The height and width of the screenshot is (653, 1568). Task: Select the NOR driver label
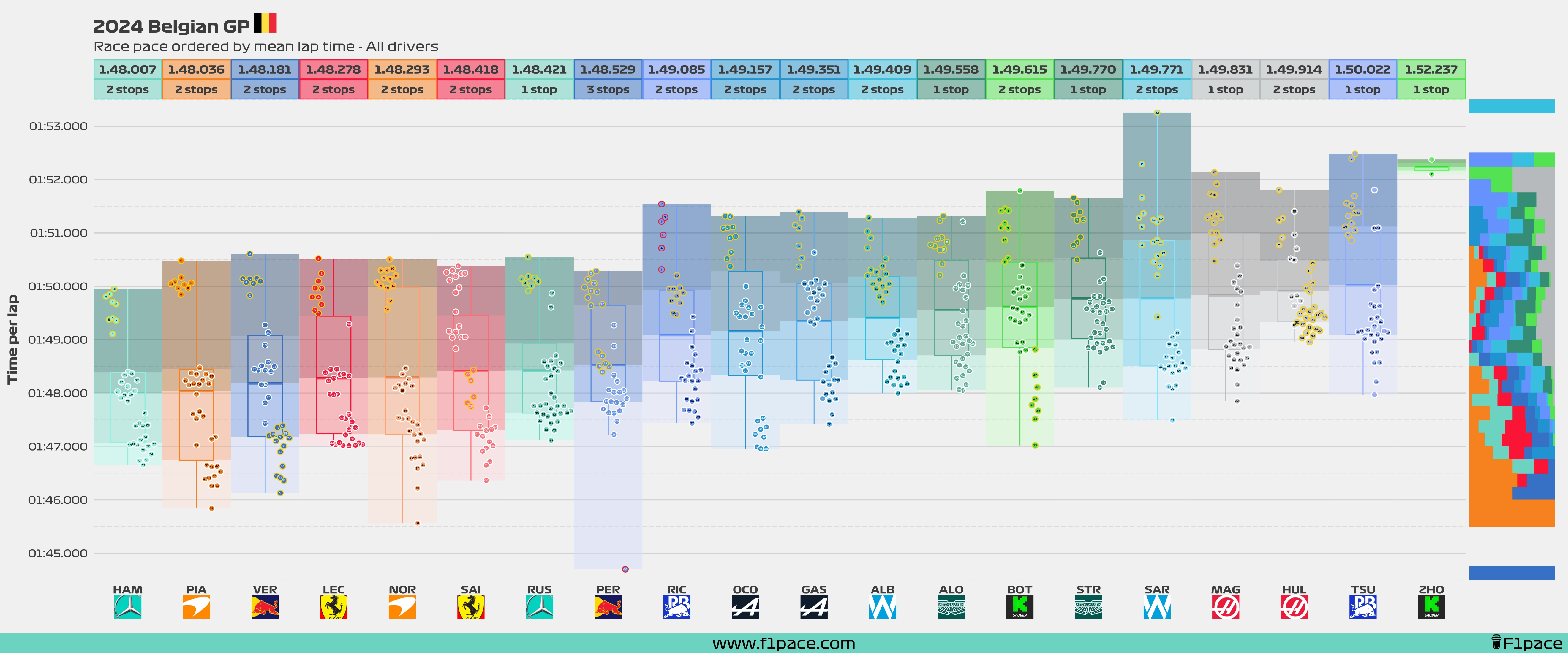coord(402,589)
